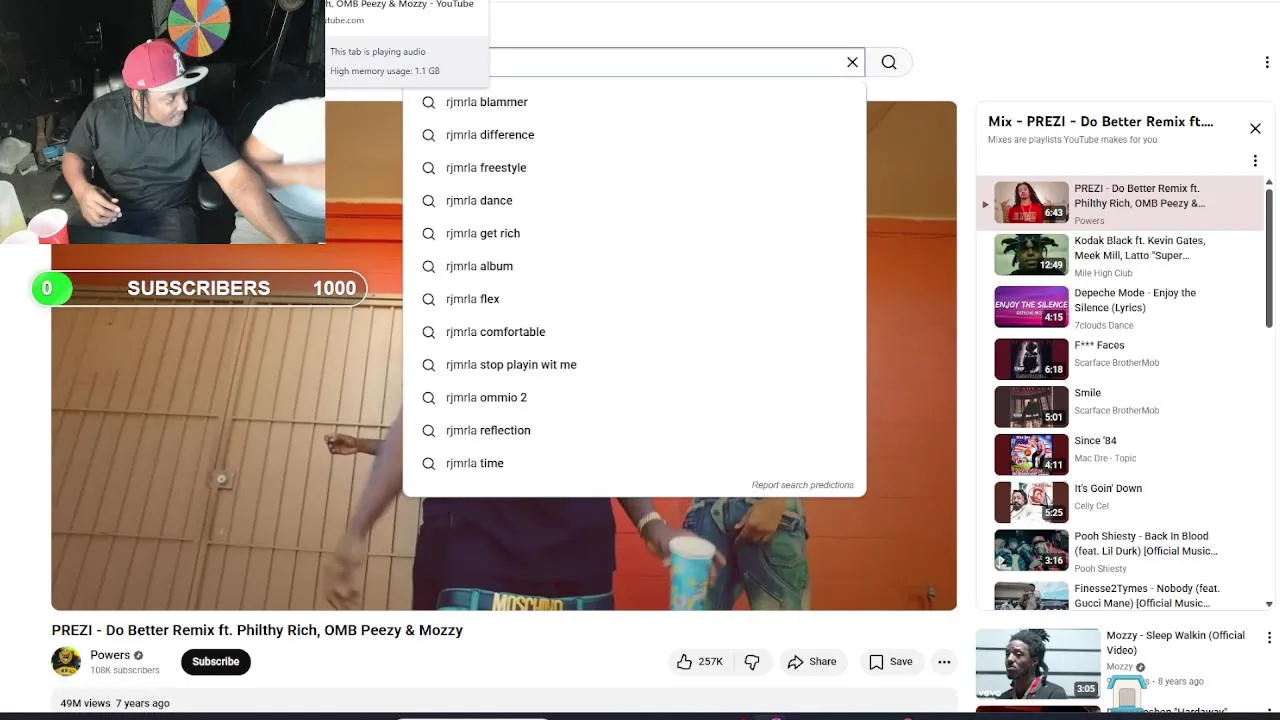
Task: Choose 'rjmrla stop playin wit me' suggestion
Action: 634,365
